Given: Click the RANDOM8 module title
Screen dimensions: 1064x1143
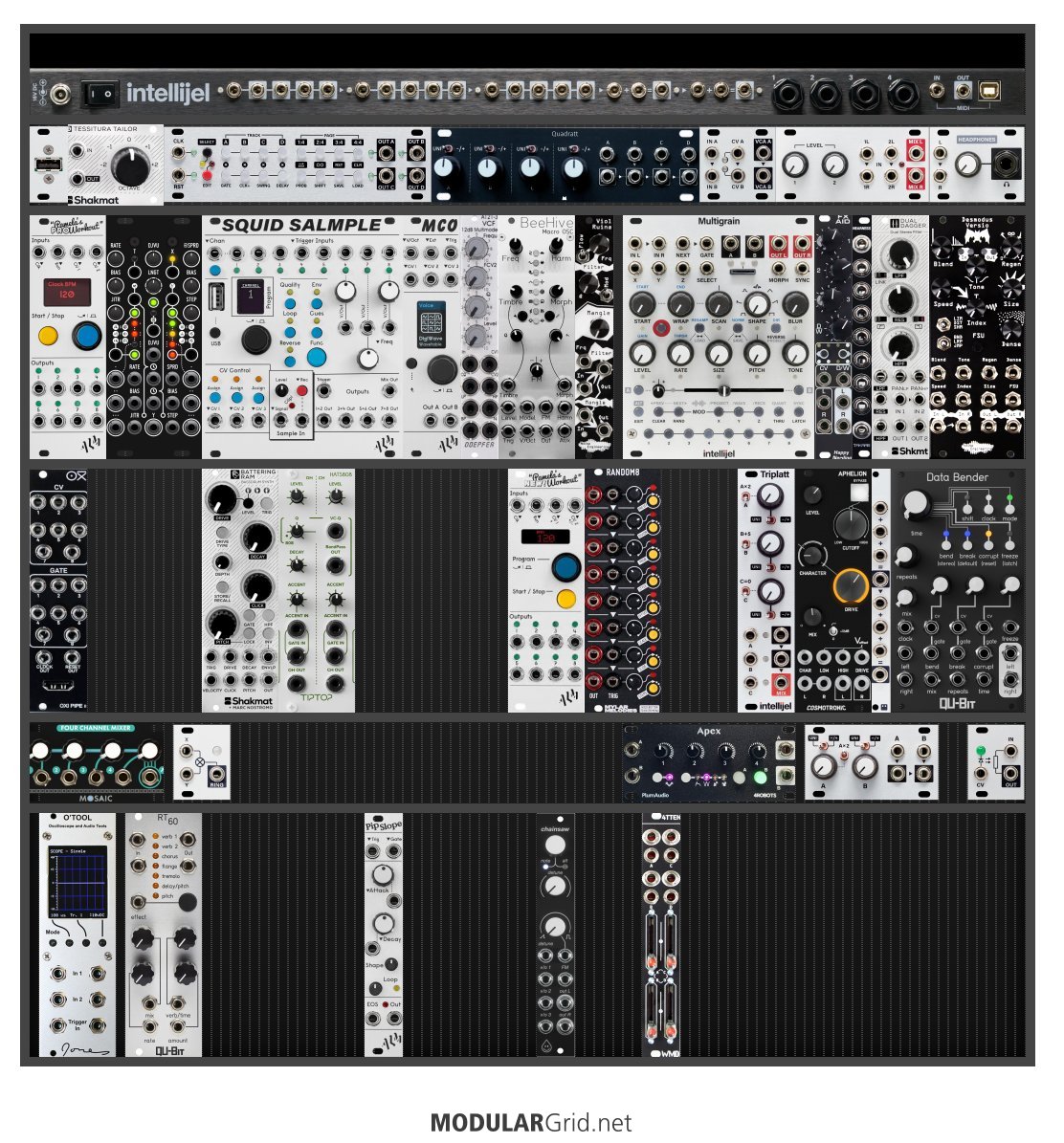Looking at the screenshot, I should click(x=621, y=473).
